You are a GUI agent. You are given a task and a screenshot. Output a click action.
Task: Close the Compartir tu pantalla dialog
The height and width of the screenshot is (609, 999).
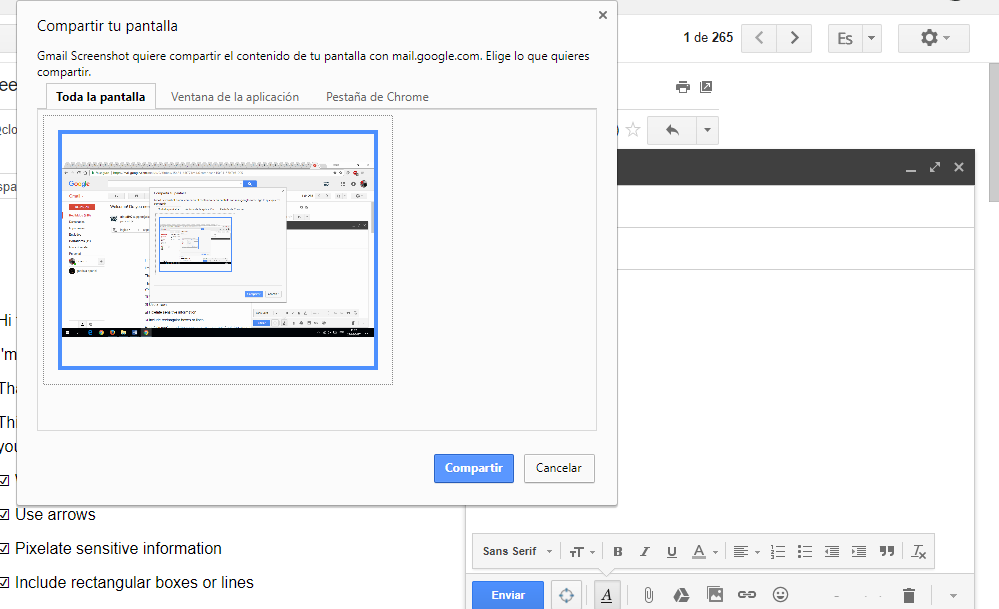[603, 15]
